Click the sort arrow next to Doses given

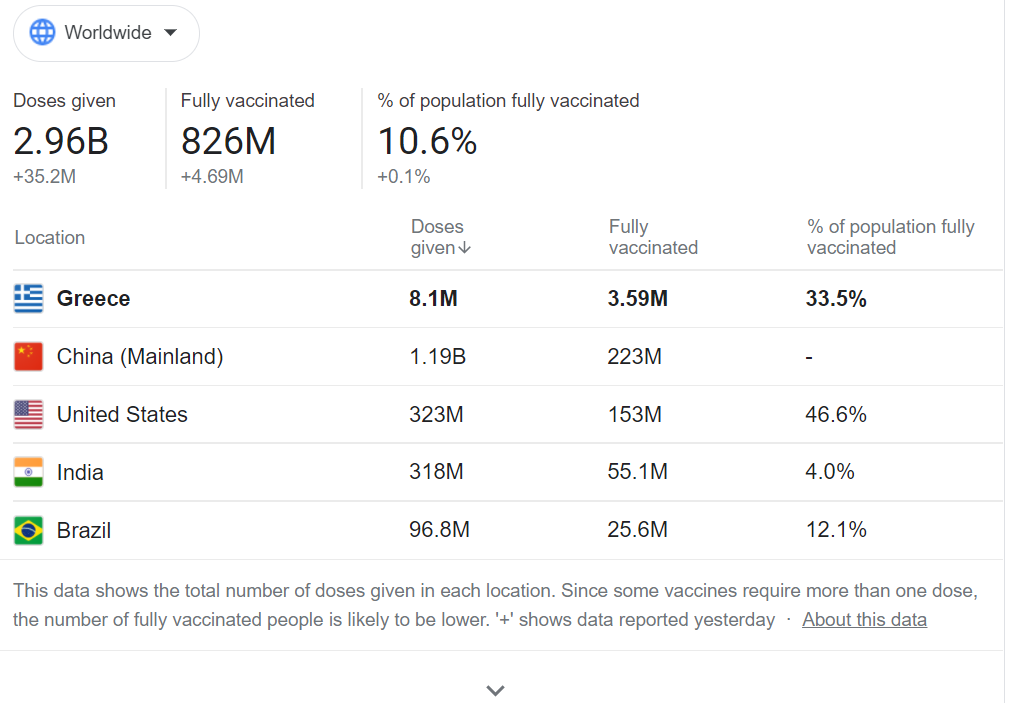pyautogui.click(x=465, y=249)
